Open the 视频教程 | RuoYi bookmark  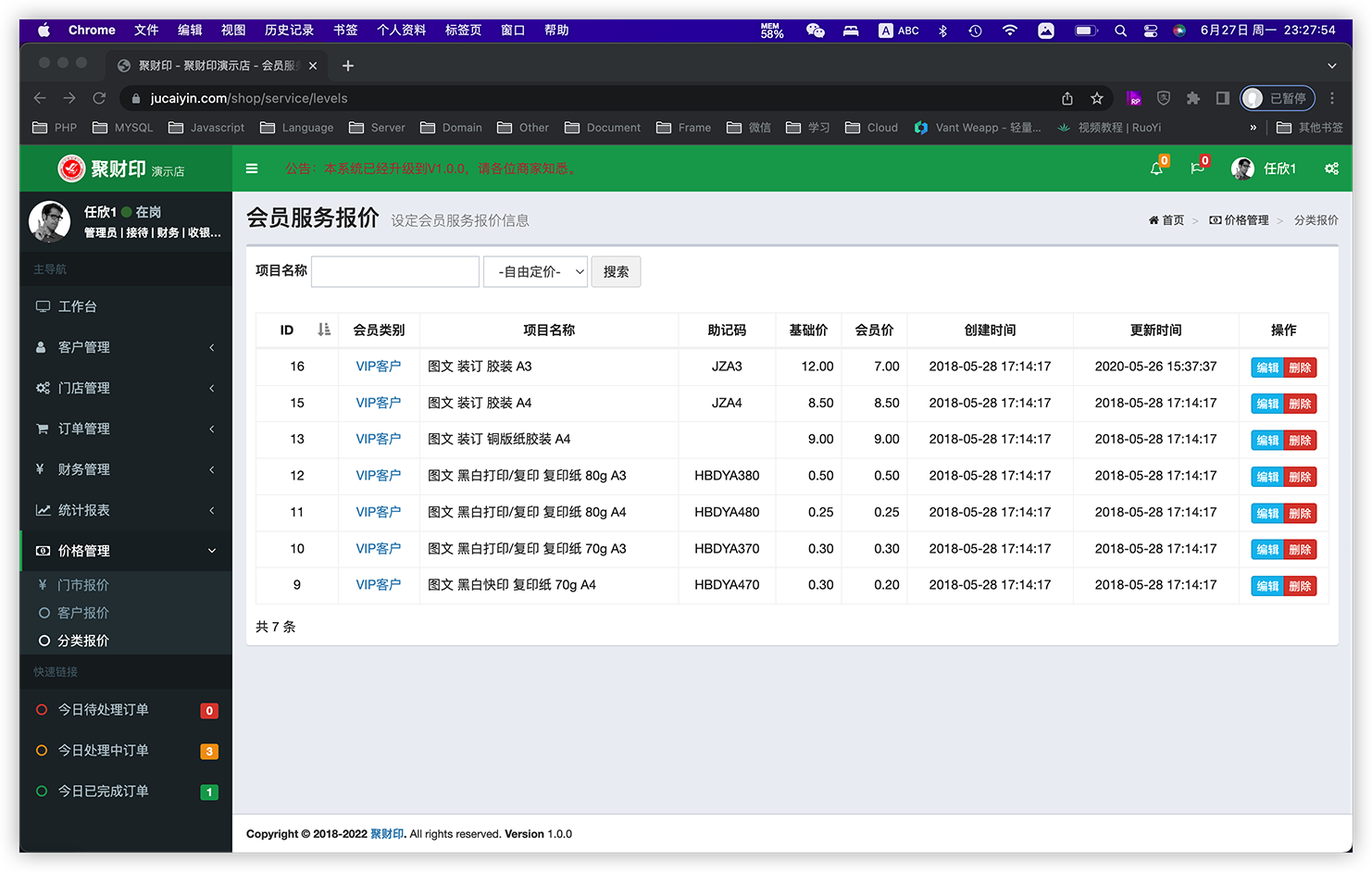click(1109, 128)
